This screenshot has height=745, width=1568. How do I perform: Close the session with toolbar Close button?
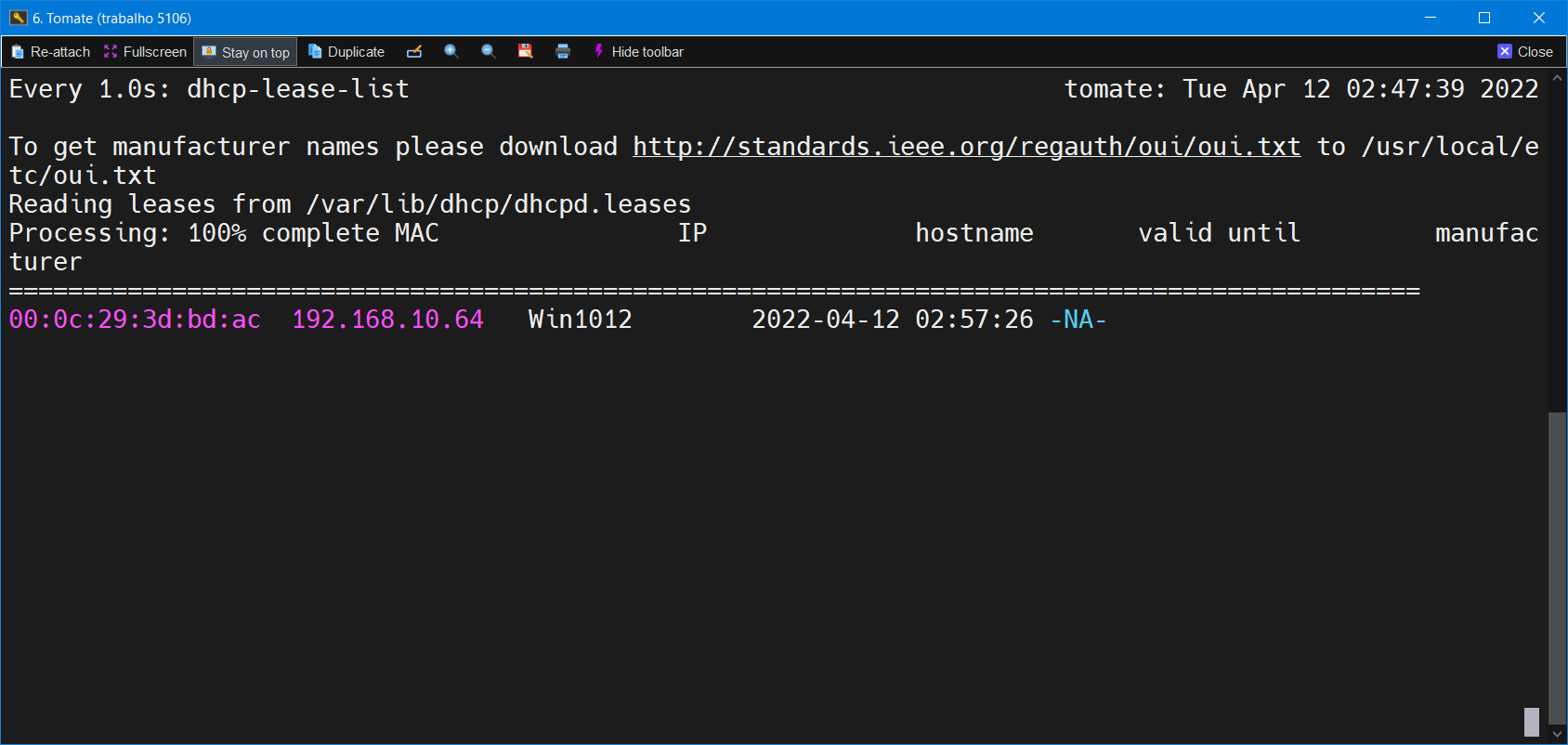pyautogui.click(x=1525, y=52)
